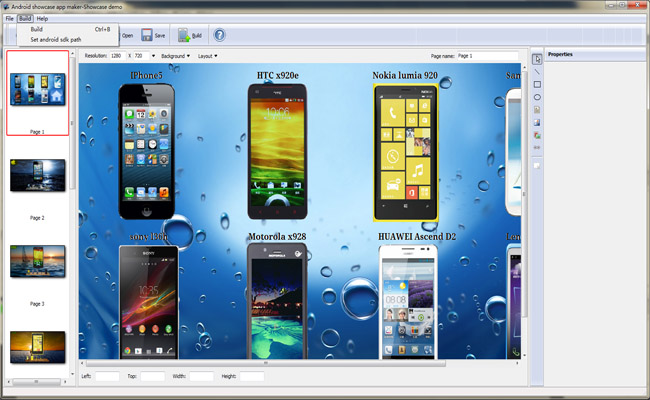Click the Width input field

[x=201, y=376]
